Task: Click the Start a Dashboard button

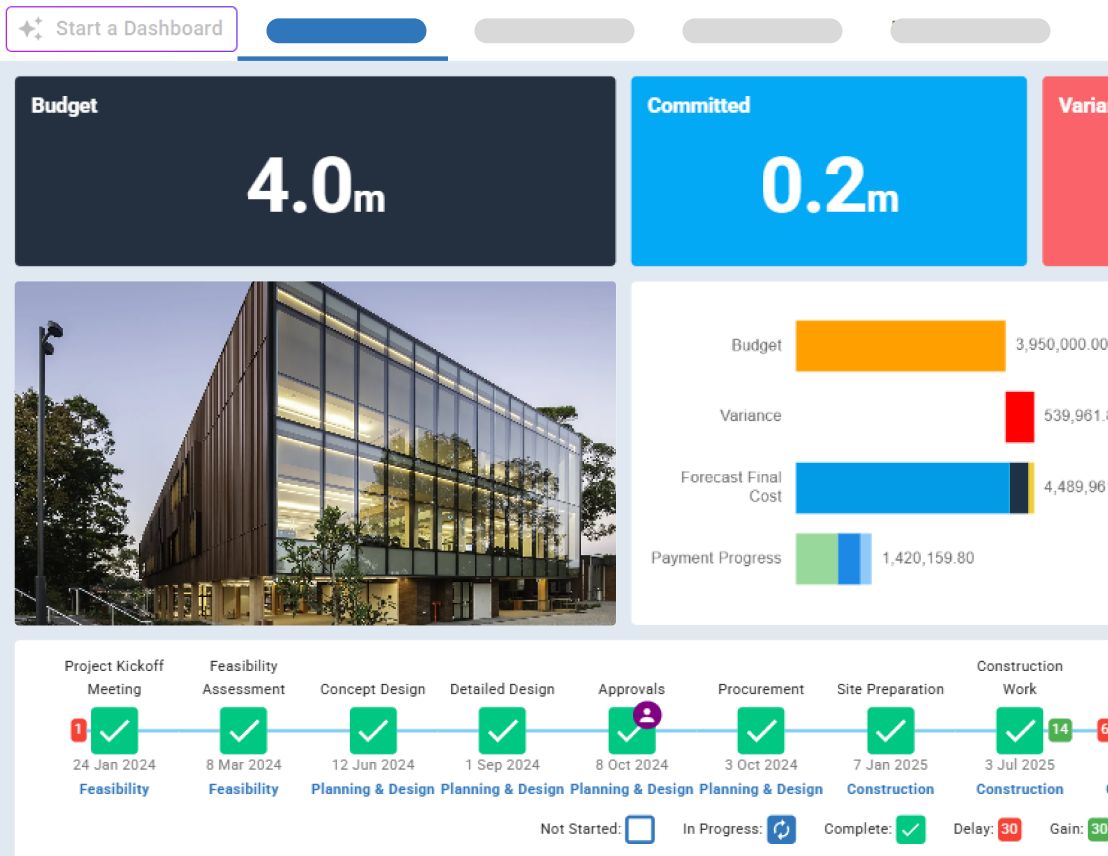Action: [121, 29]
